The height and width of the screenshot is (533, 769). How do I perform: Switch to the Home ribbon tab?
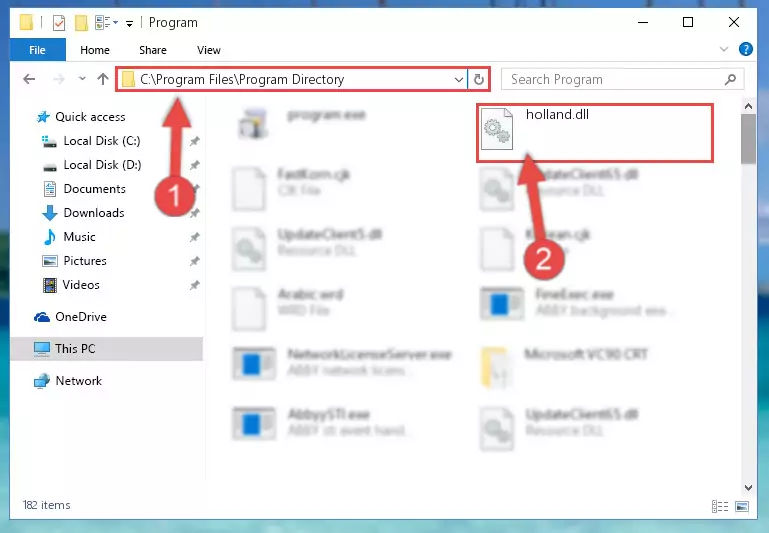tap(95, 50)
